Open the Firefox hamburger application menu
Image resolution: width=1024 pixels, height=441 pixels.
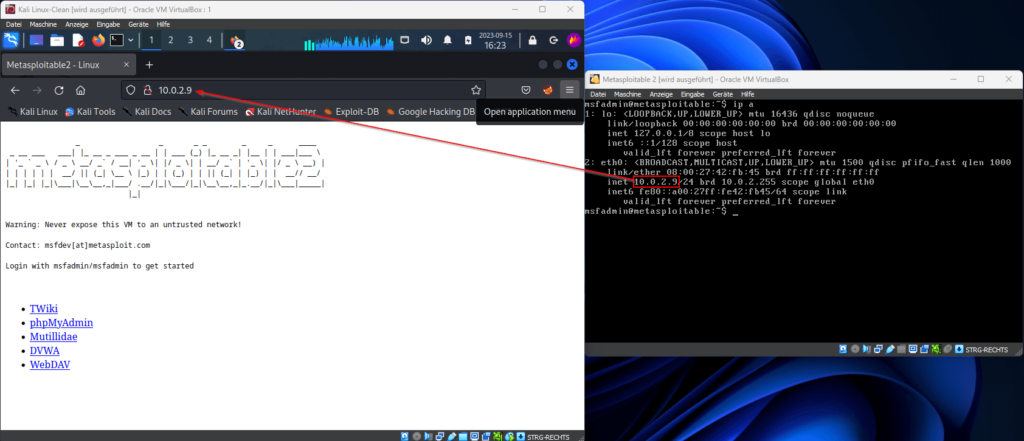coord(569,90)
